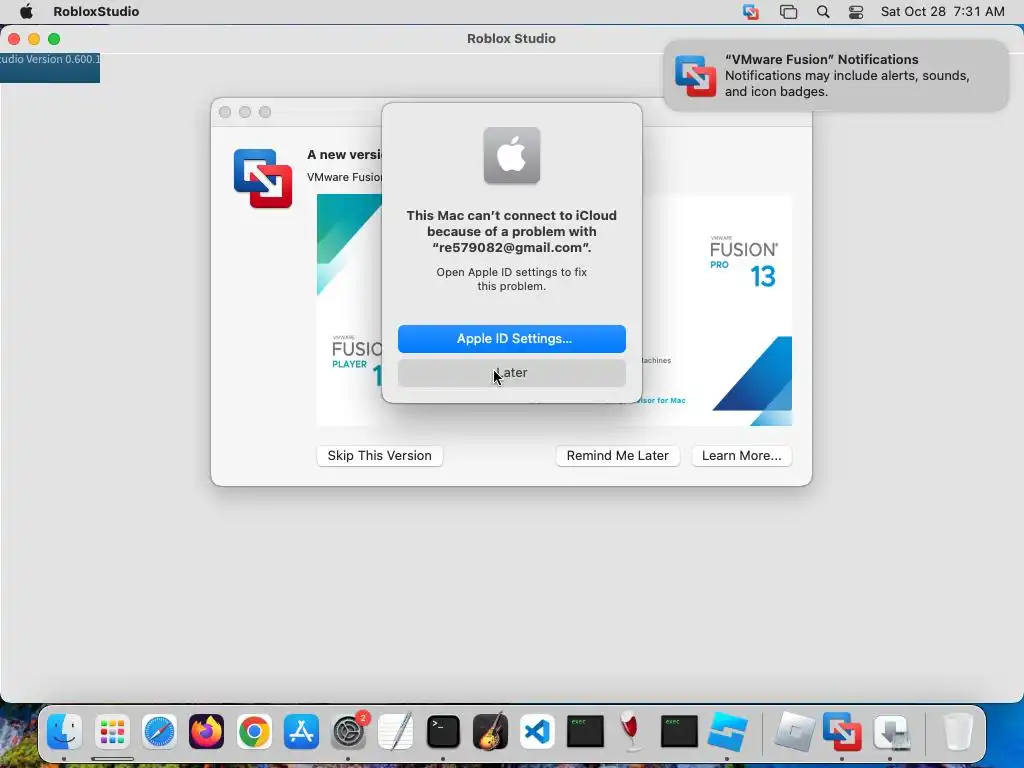The height and width of the screenshot is (768, 1024).
Task: Open the RobloxStudio menu in menu bar
Action: [96, 11]
